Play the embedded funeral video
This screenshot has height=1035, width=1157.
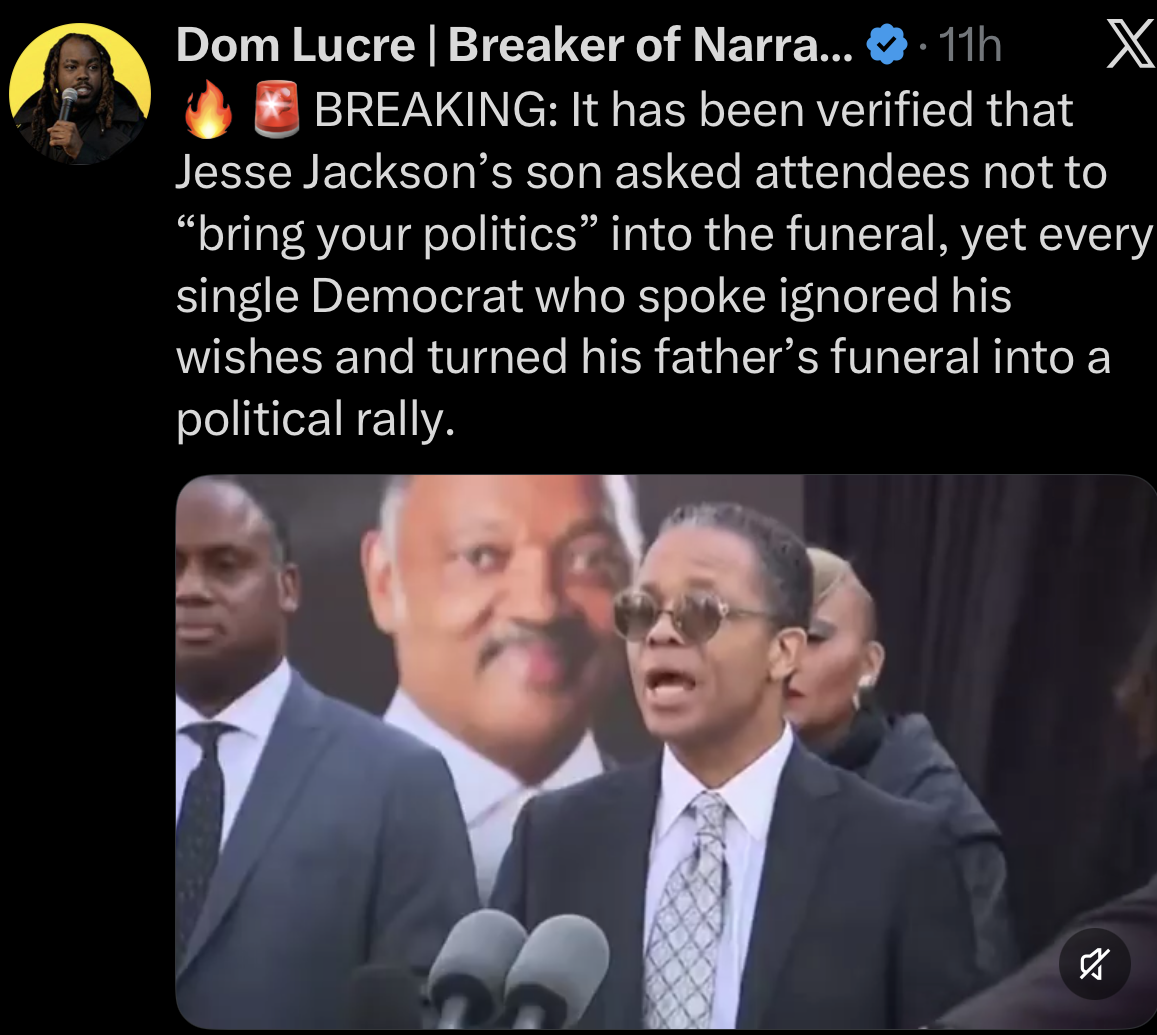coord(666,752)
